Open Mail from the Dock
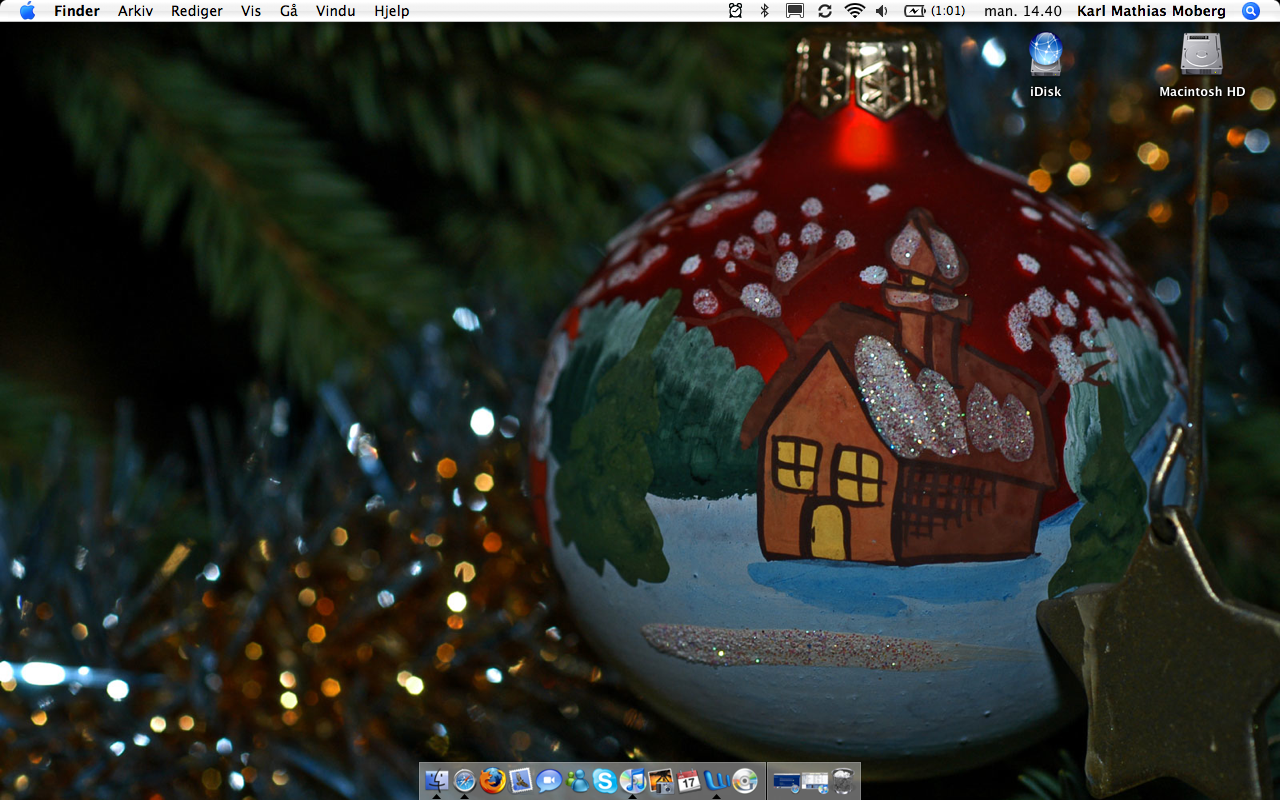The image size is (1280, 800). [x=521, y=780]
